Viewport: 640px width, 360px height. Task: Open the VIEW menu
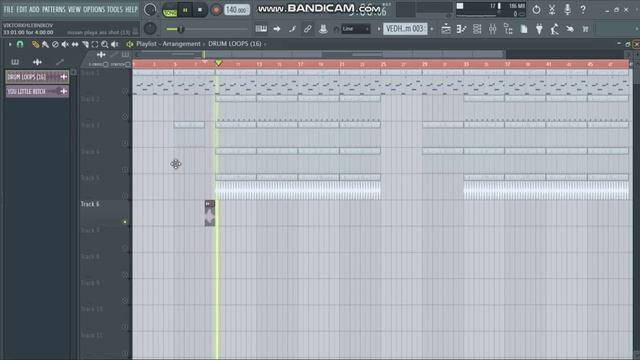74,9
